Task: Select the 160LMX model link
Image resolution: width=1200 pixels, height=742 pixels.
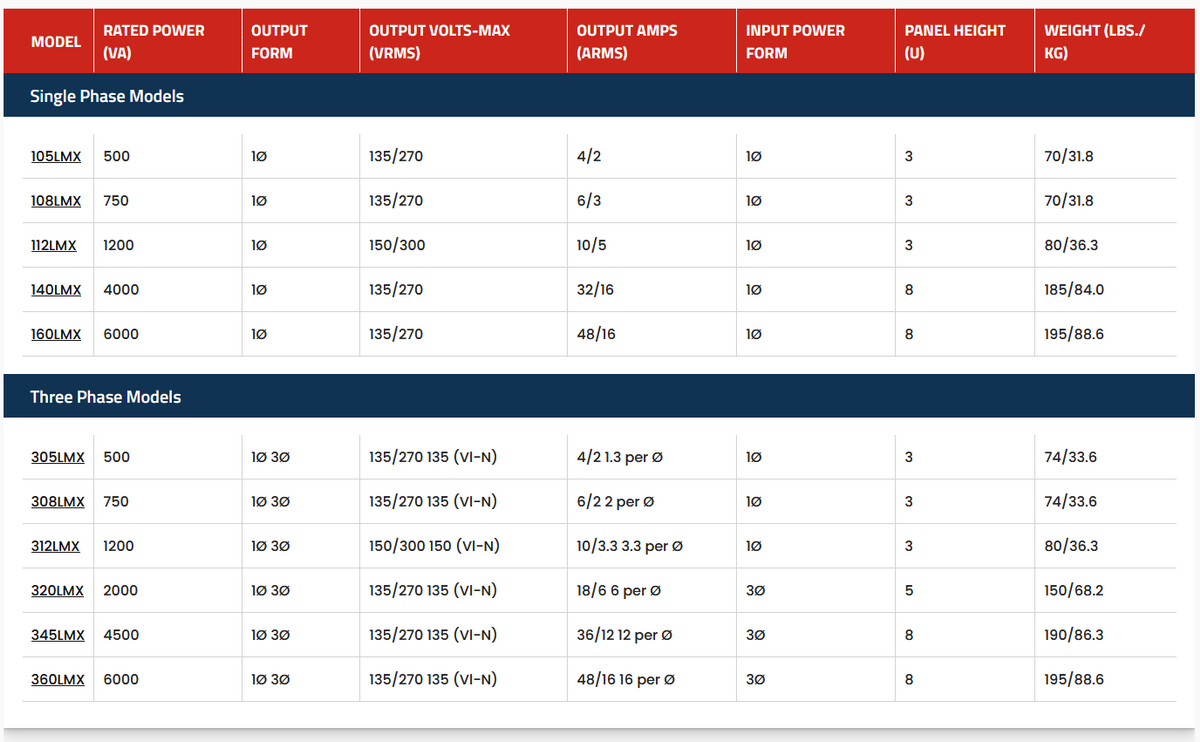Action: coord(56,334)
